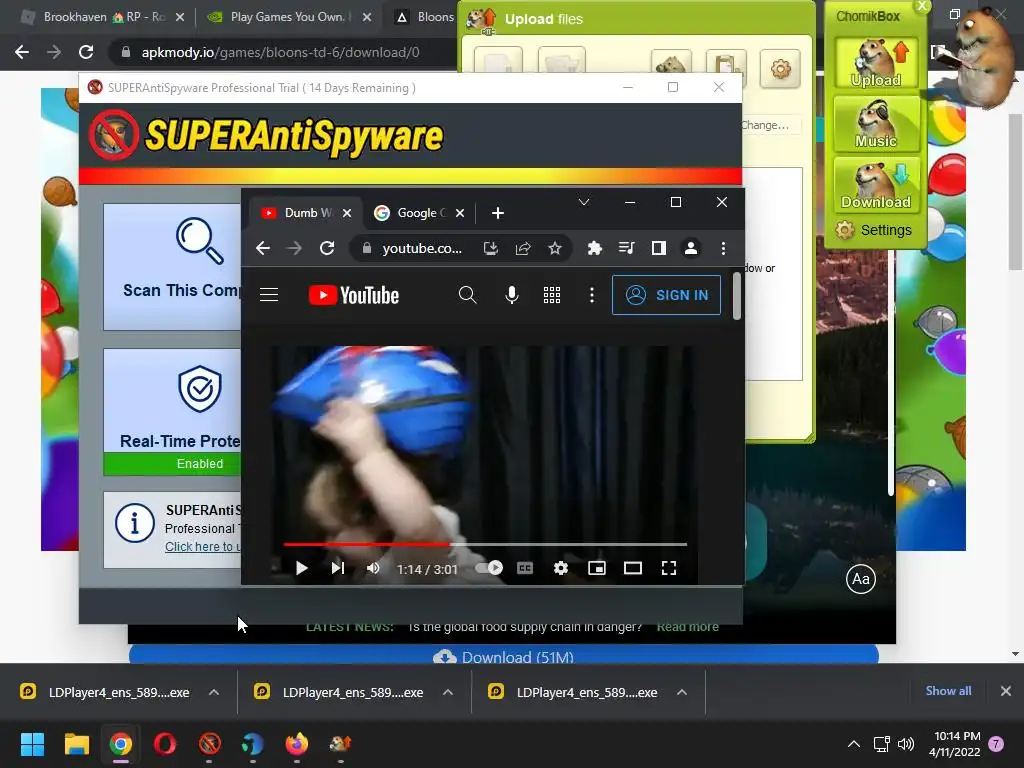The width and height of the screenshot is (1024, 768).
Task: Open the ChomikBox Download section
Action: click(876, 185)
